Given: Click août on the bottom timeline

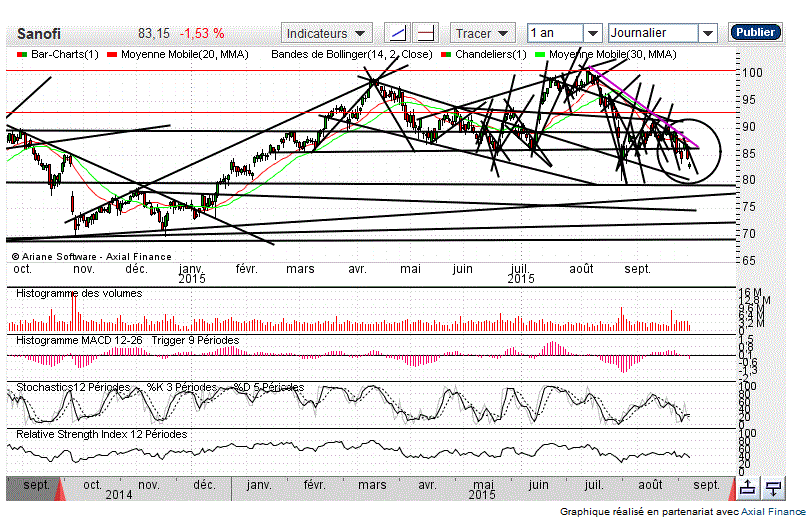Looking at the screenshot, I should [650, 485].
